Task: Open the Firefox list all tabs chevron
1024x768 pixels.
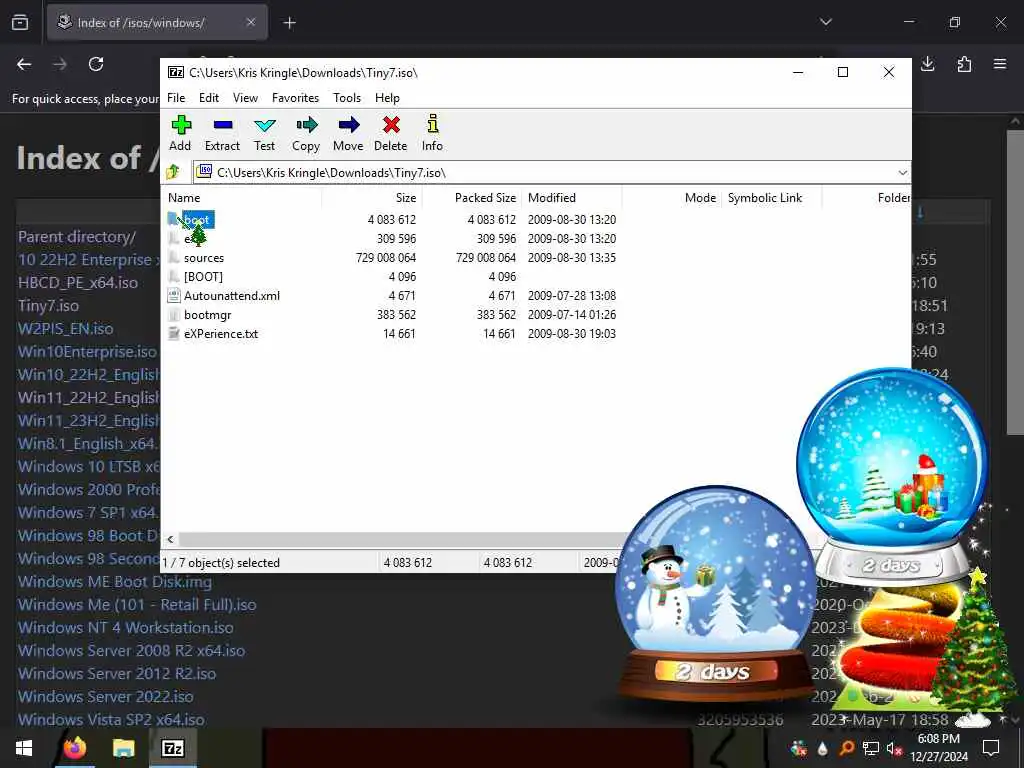Action: click(x=825, y=22)
